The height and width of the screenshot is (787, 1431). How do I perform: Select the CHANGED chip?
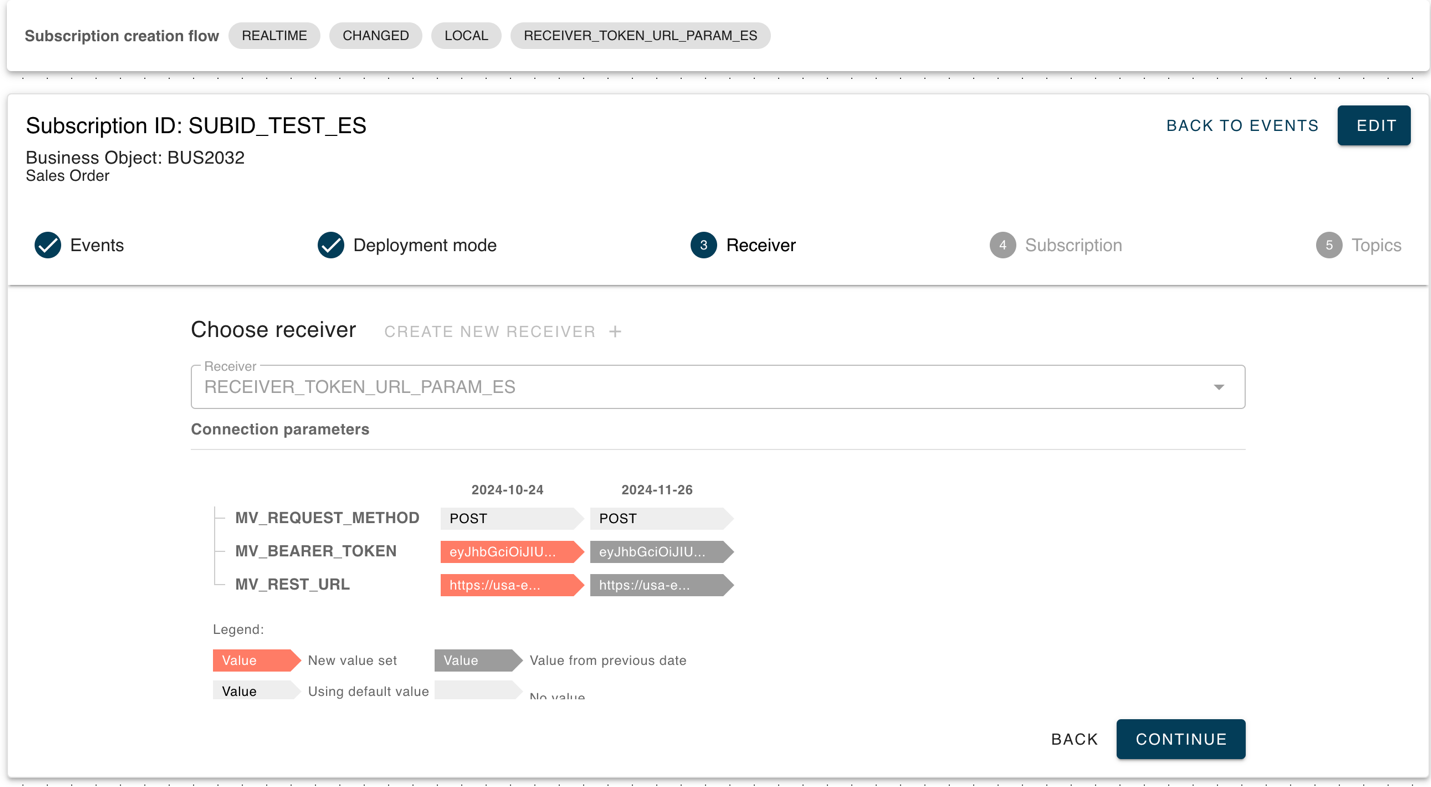375,36
